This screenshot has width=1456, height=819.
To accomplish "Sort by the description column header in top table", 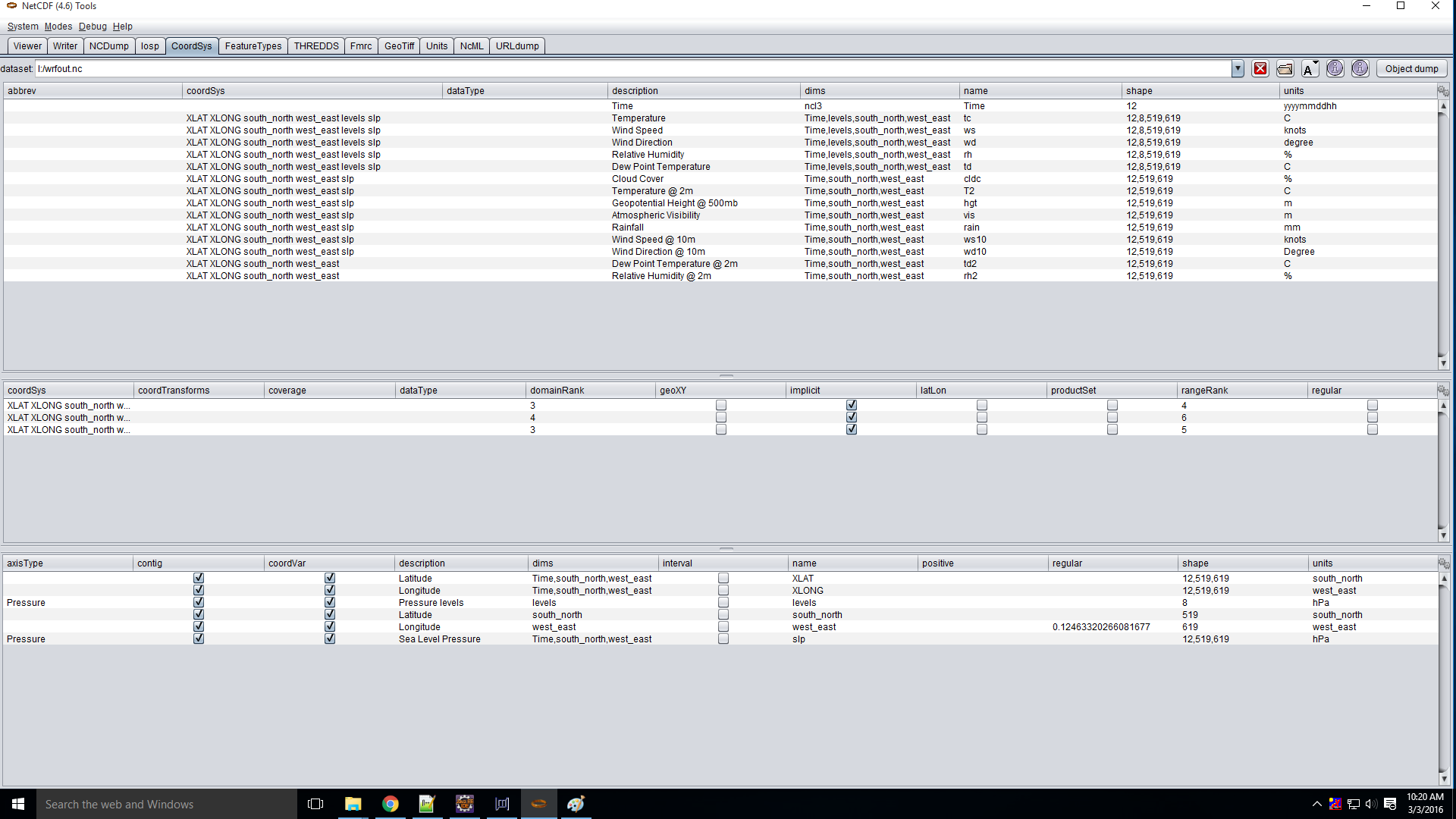I will [703, 91].
